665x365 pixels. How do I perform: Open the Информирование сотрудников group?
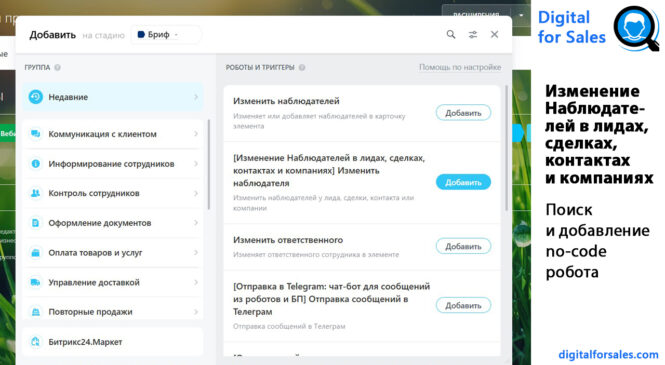pyautogui.click(x=113, y=164)
